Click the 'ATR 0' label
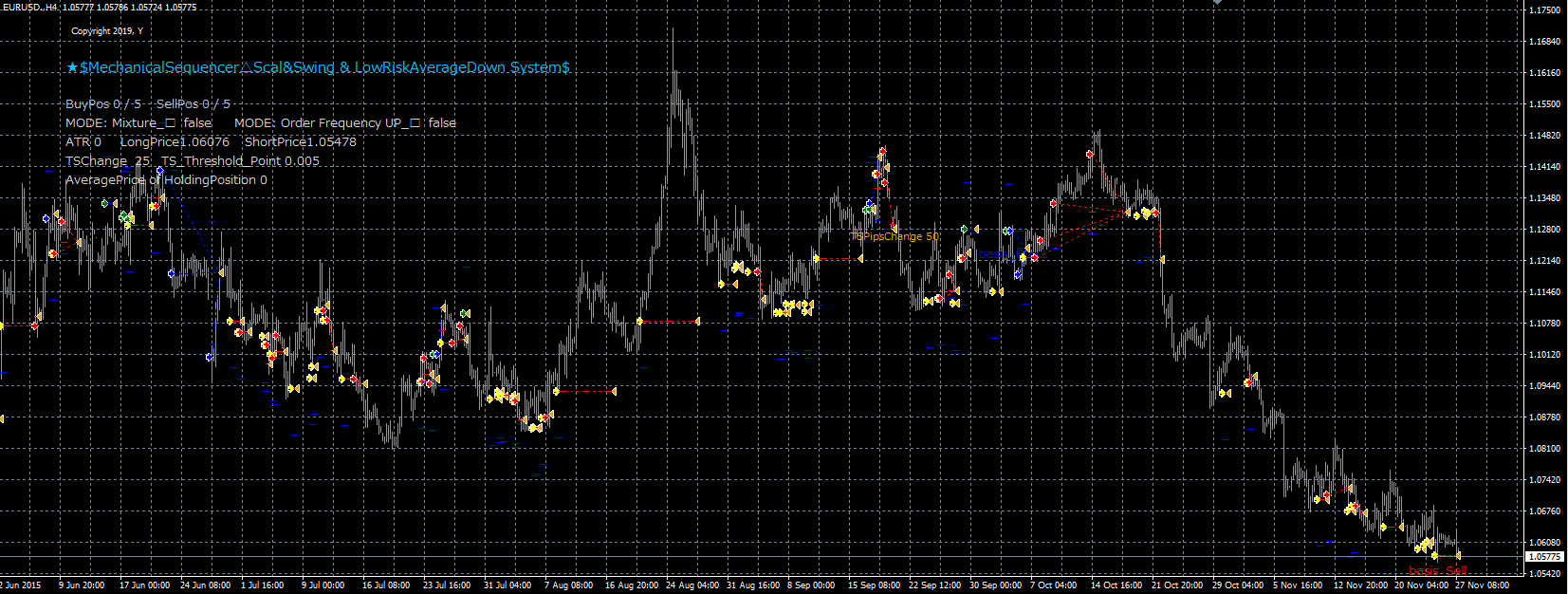The height and width of the screenshot is (594, 1568). 83,141
